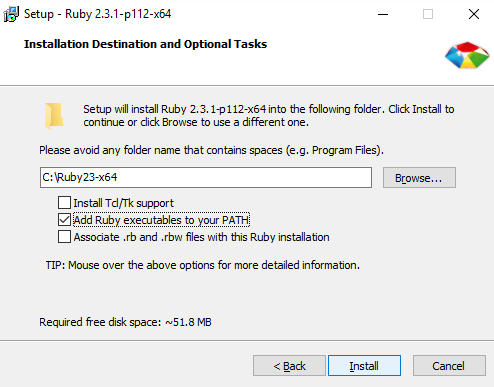Uncheck Add Ruby executables to your PATH
The image size is (494, 387).
[64, 220]
